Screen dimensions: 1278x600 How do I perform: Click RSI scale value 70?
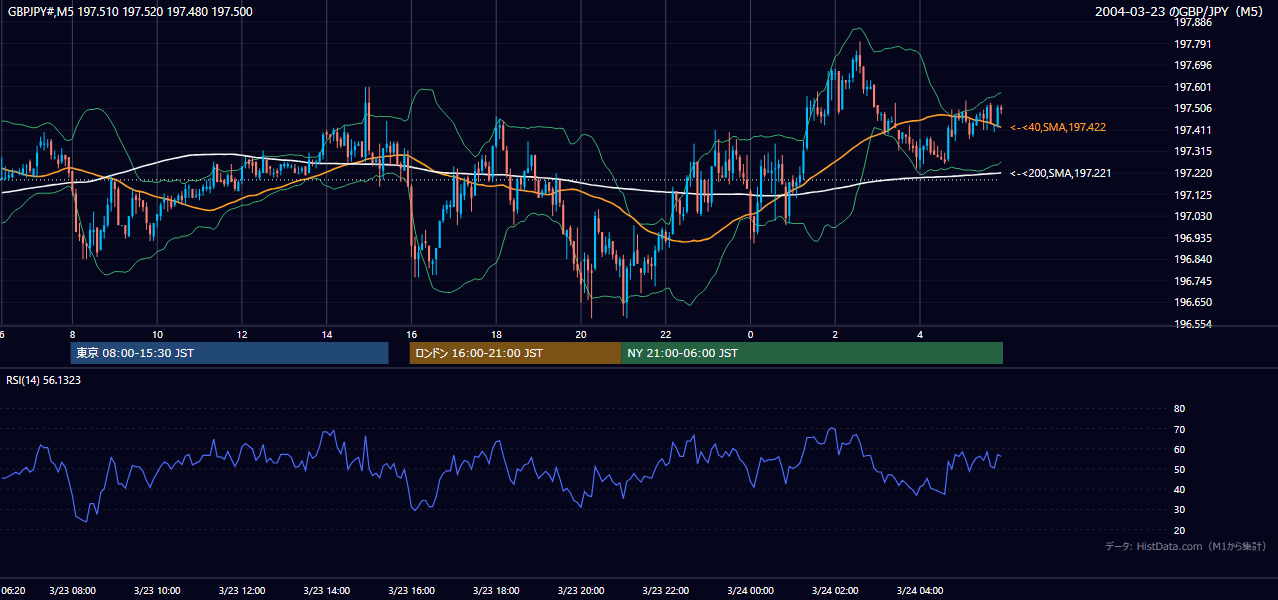pos(1179,429)
